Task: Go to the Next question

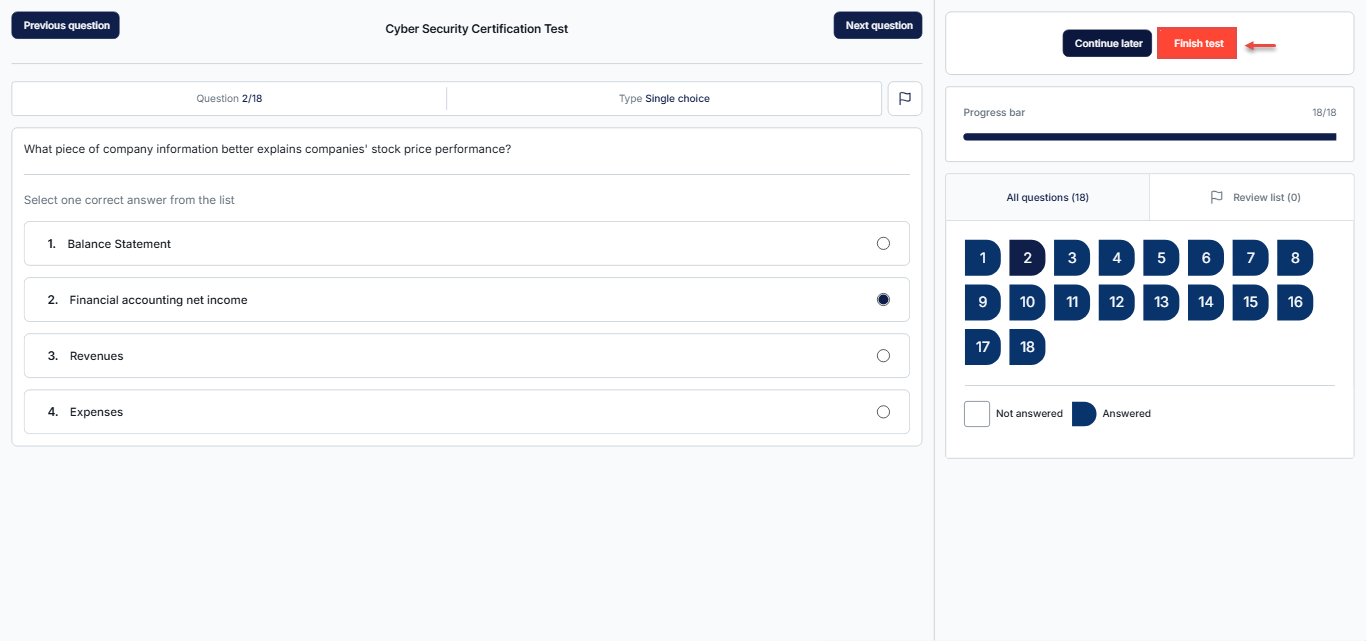Action: point(878,26)
